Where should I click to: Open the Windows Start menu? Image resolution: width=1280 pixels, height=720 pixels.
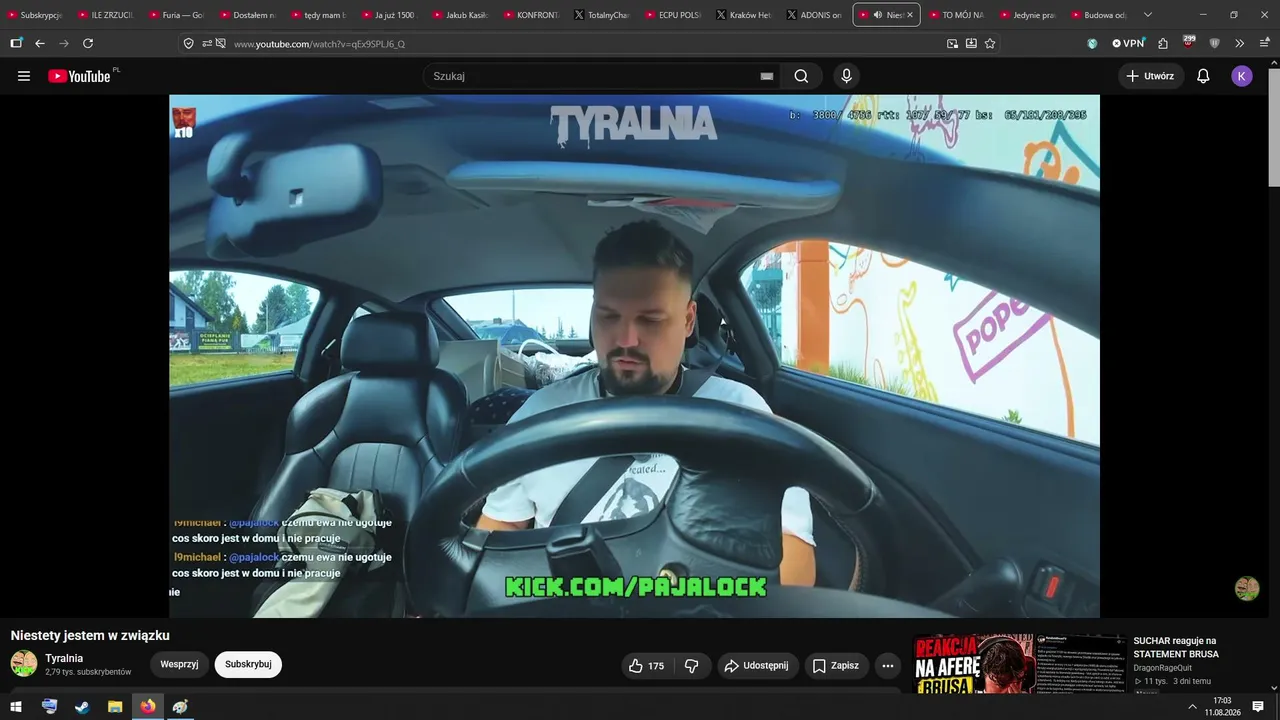pyautogui.click(x=16, y=707)
